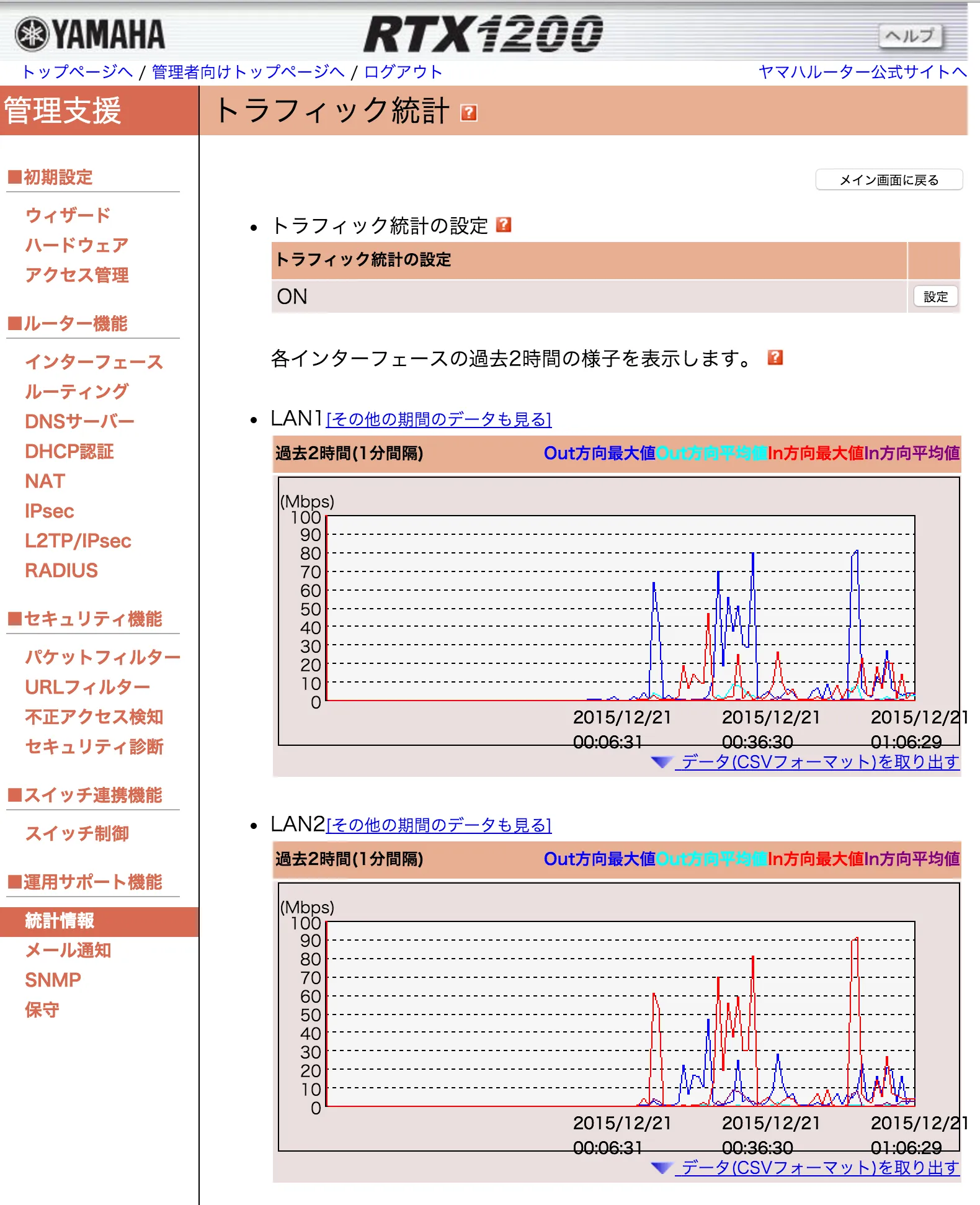
Task: Click the 管理支援 sidebar header
Action: pos(99,110)
